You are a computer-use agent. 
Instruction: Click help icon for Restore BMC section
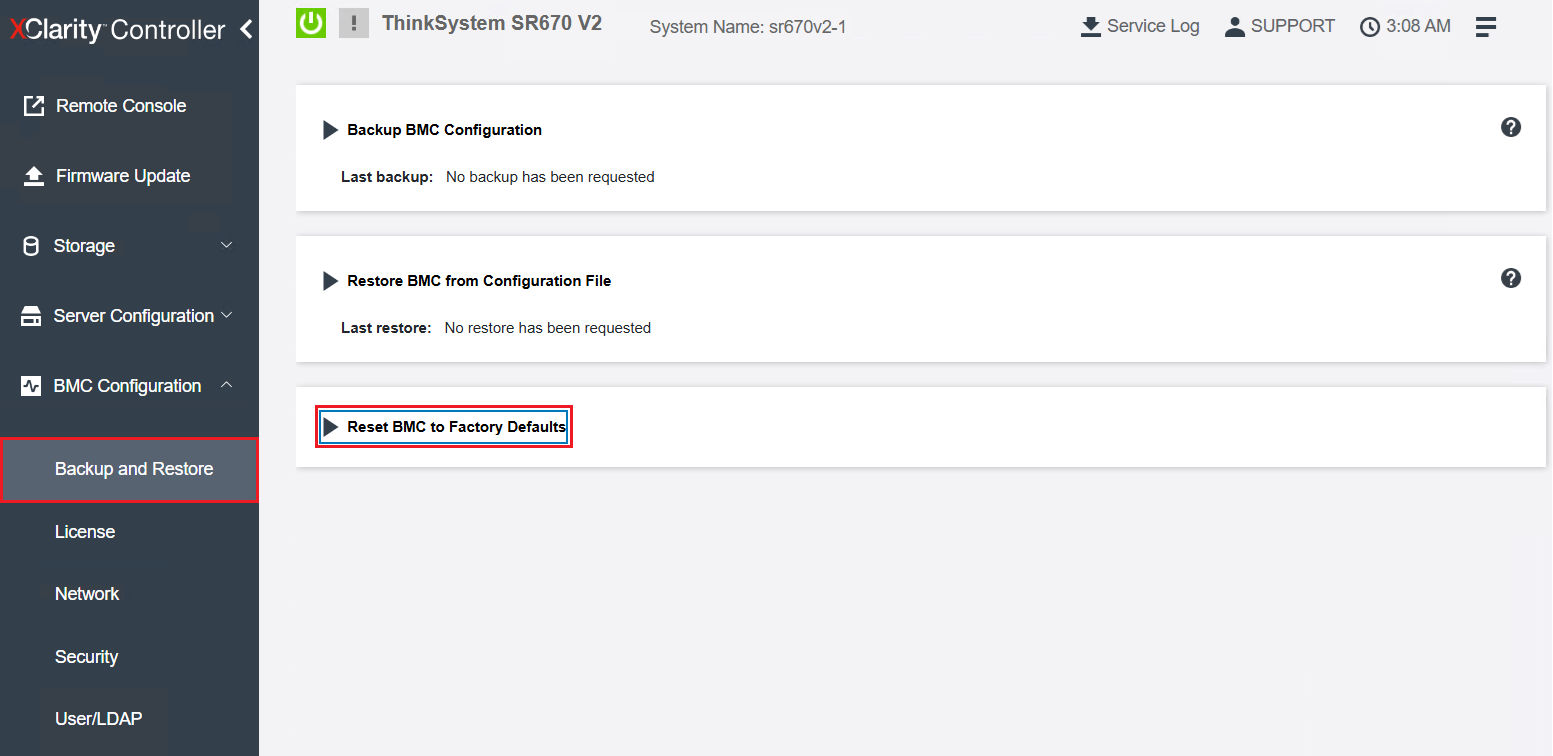pyautogui.click(x=1511, y=278)
